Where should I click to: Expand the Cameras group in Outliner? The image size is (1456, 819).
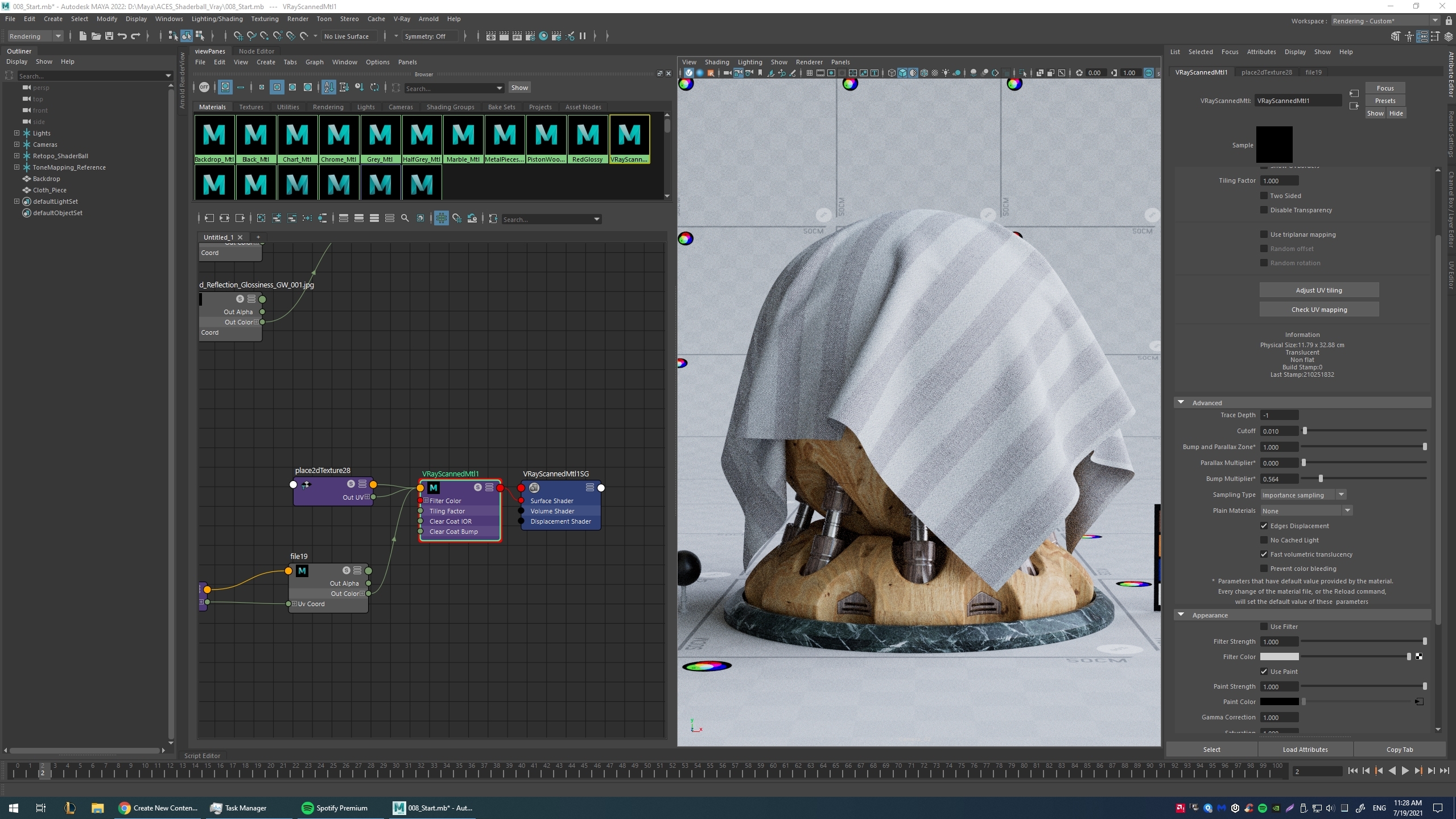[x=17, y=144]
